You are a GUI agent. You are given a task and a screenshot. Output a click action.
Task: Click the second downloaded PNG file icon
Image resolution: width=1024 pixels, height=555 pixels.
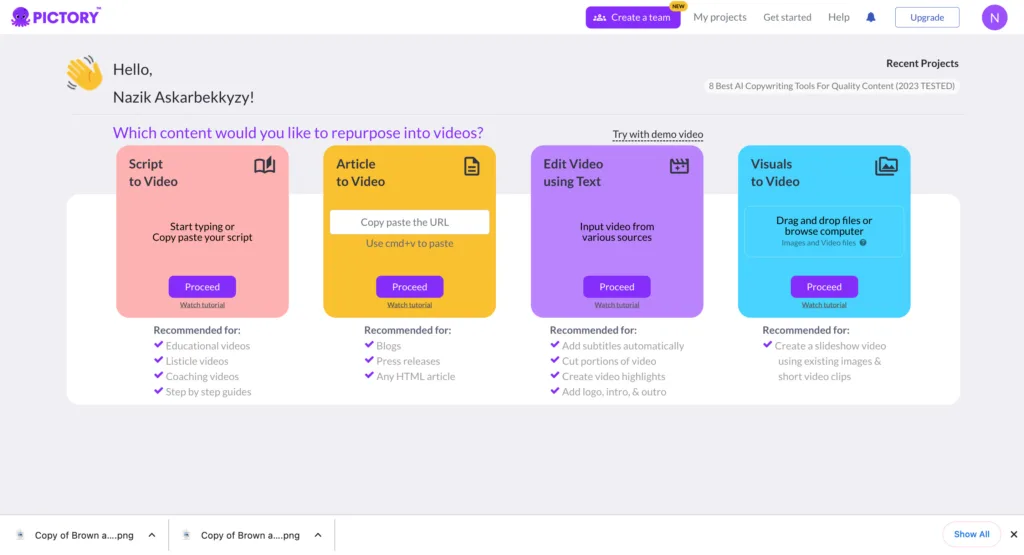pos(186,535)
